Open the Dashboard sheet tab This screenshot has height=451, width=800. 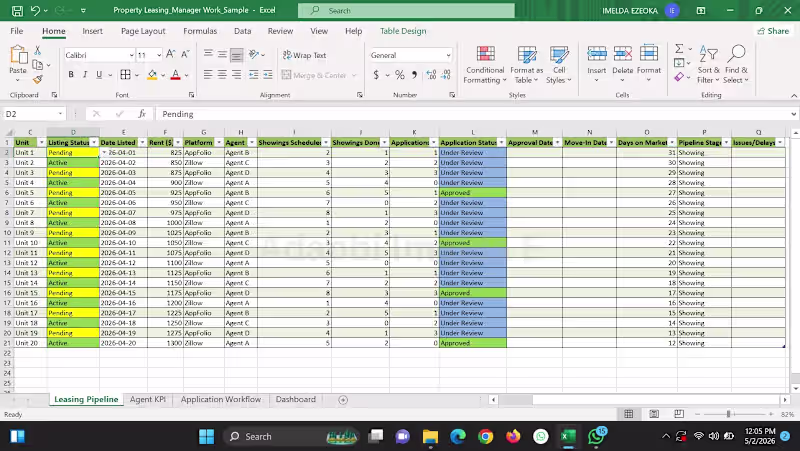click(295, 399)
